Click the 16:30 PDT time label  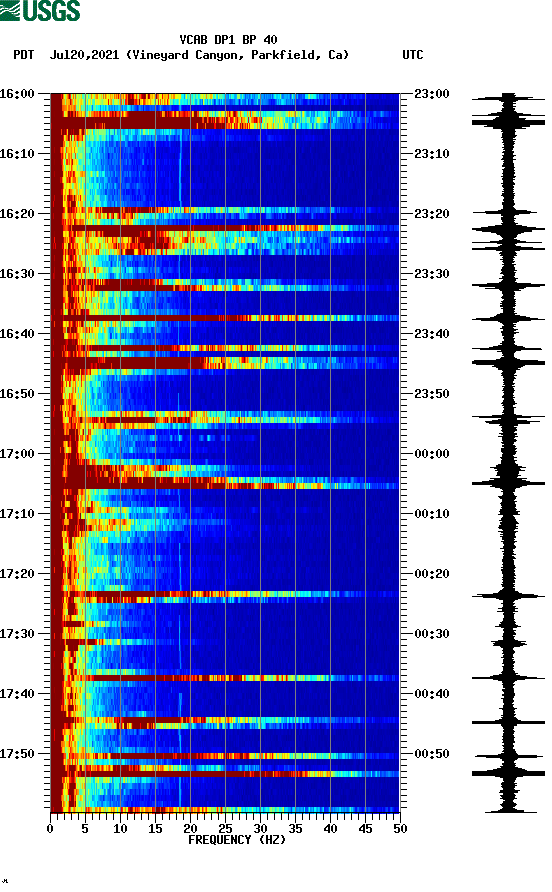pyautogui.click(x=18, y=274)
